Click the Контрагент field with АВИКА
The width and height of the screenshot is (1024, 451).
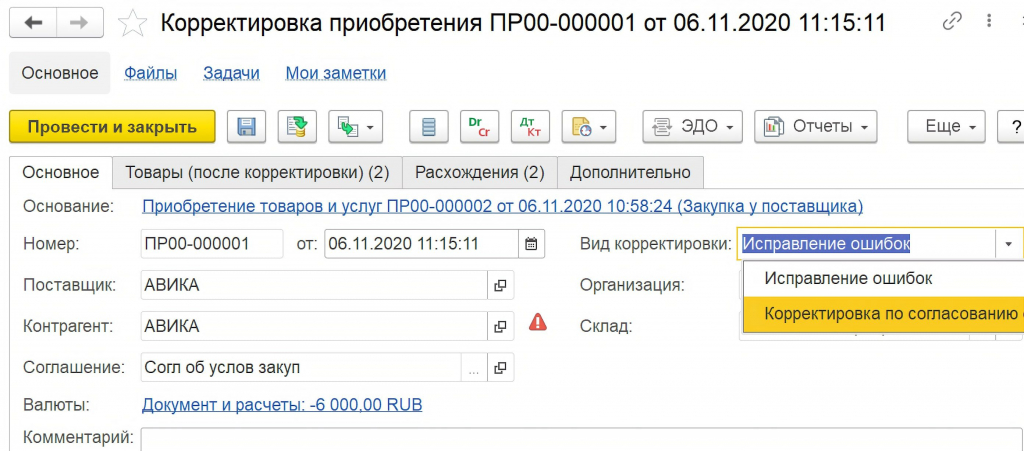[x=314, y=326]
